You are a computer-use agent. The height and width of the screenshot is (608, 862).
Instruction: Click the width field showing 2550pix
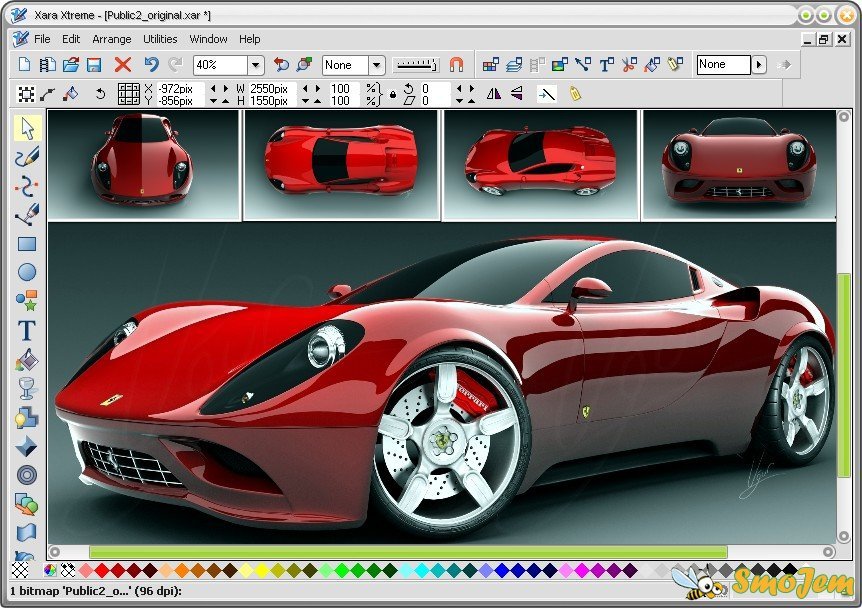268,89
